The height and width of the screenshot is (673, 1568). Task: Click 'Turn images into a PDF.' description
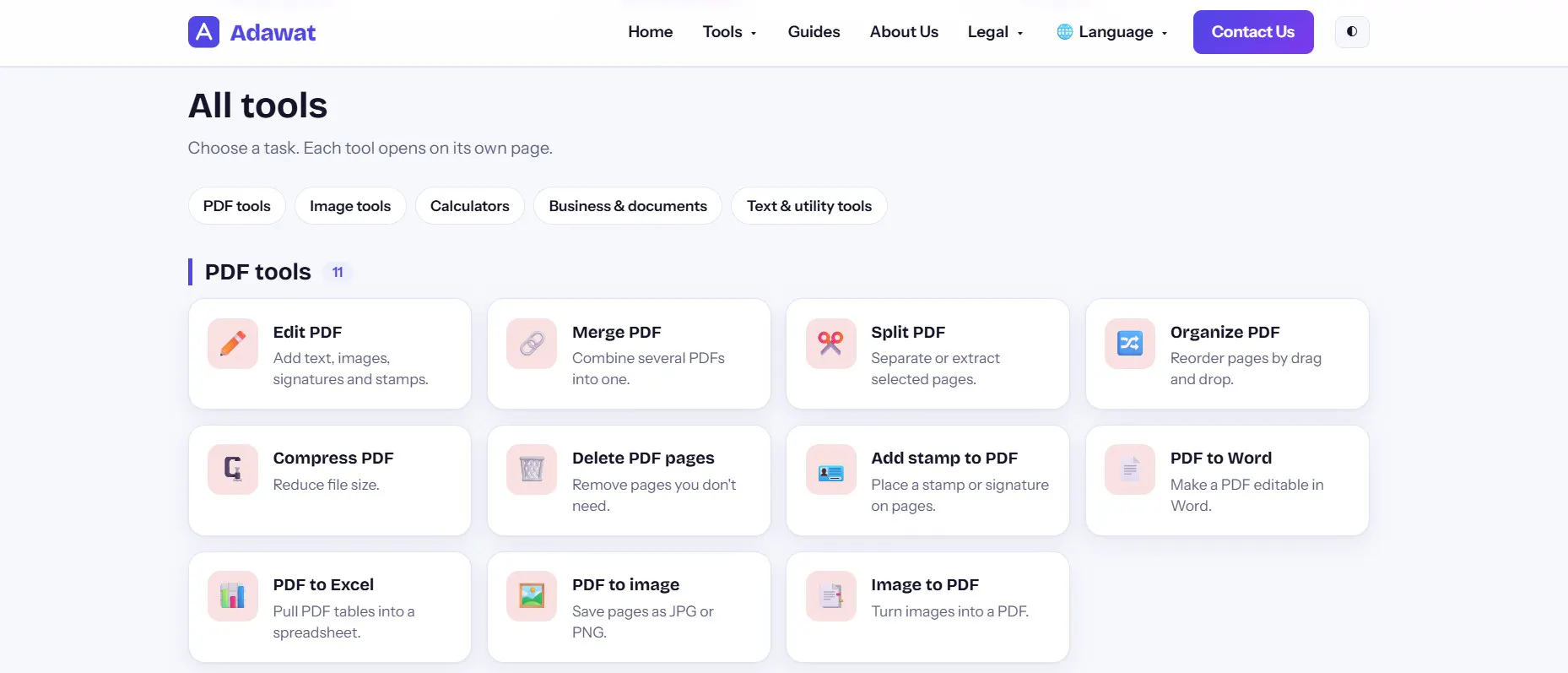(x=949, y=611)
